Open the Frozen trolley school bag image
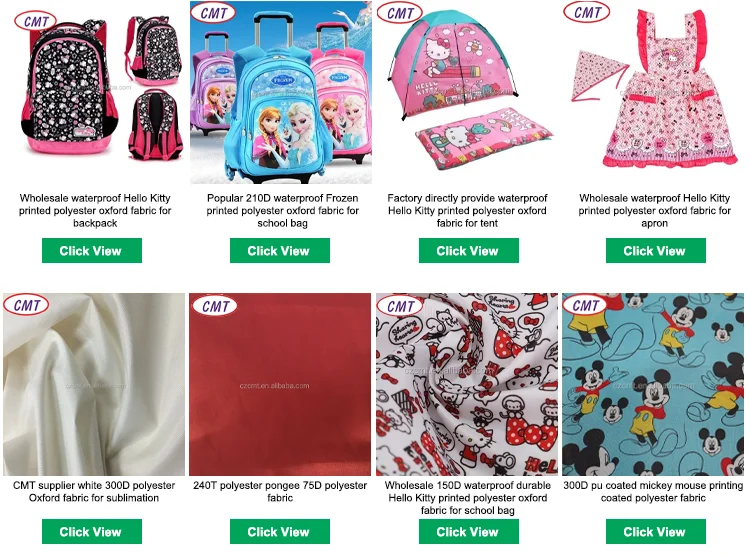The height and width of the screenshot is (556, 750). [x=281, y=92]
